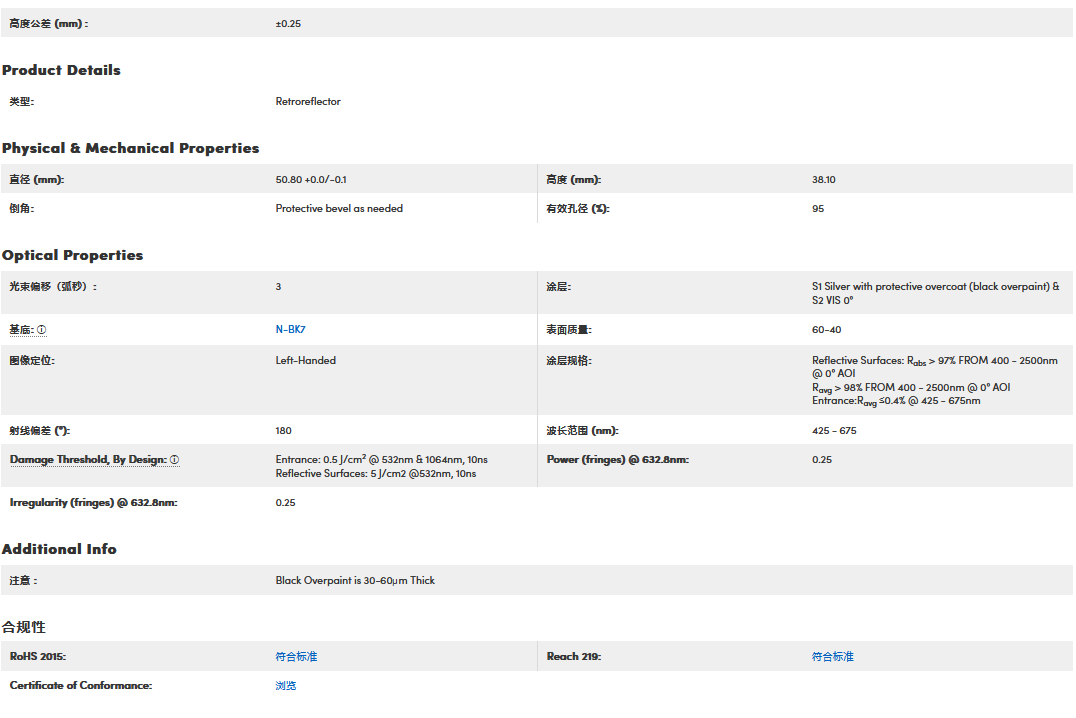Open the RoHS 2015 符合标准 link
The height and width of the screenshot is (718, 1076).
click(x=296, y=657)
